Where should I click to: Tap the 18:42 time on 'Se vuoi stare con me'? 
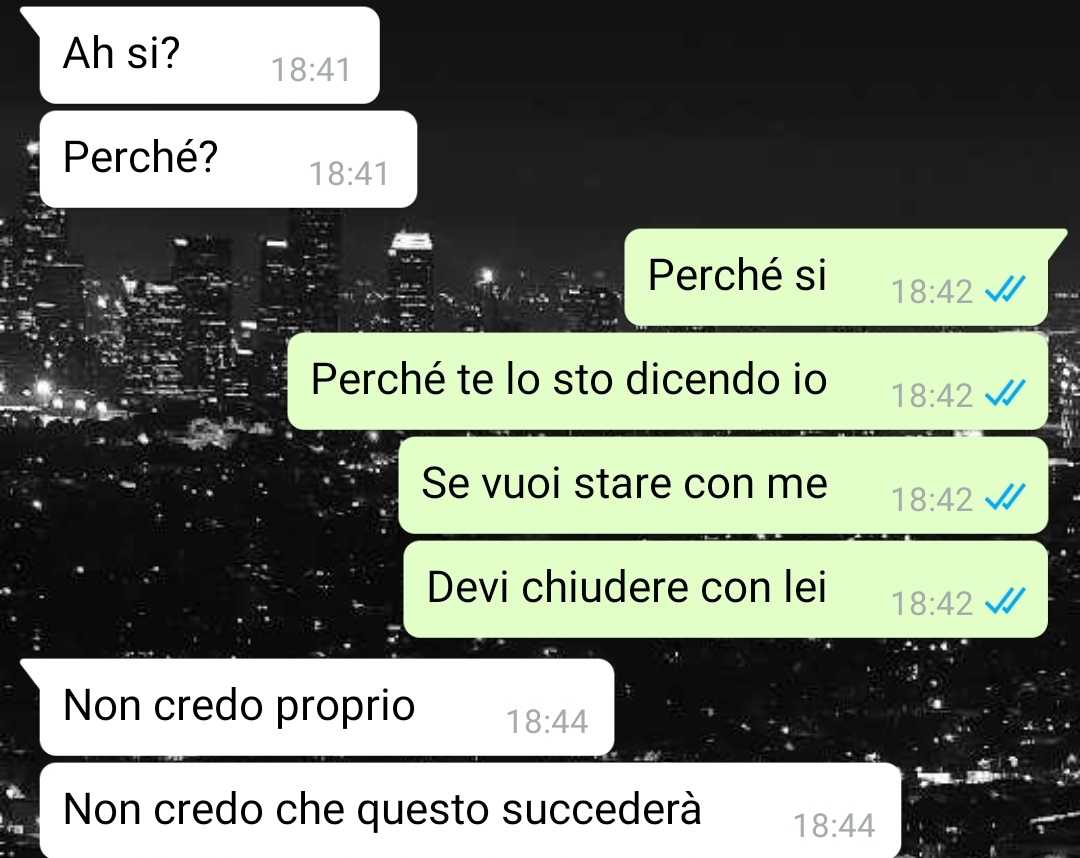click(x=932, y=499)
